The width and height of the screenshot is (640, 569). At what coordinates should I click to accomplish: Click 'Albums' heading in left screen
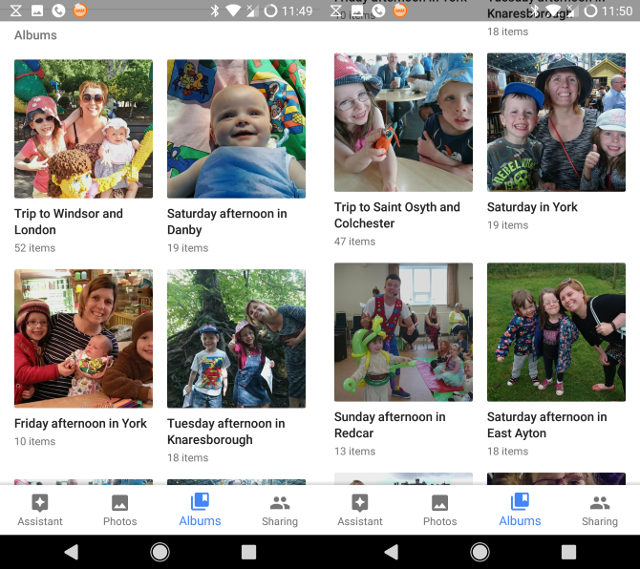pos(36,35)
